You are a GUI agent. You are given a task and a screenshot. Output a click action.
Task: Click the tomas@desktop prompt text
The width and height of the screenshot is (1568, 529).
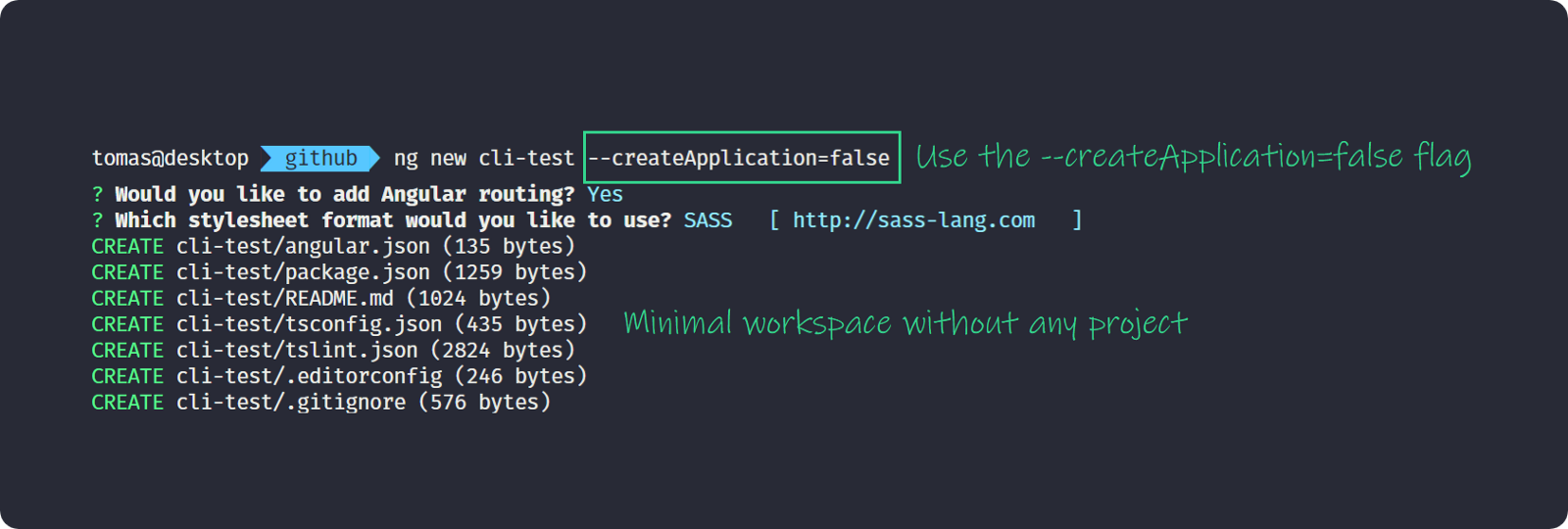coord(170,158)
